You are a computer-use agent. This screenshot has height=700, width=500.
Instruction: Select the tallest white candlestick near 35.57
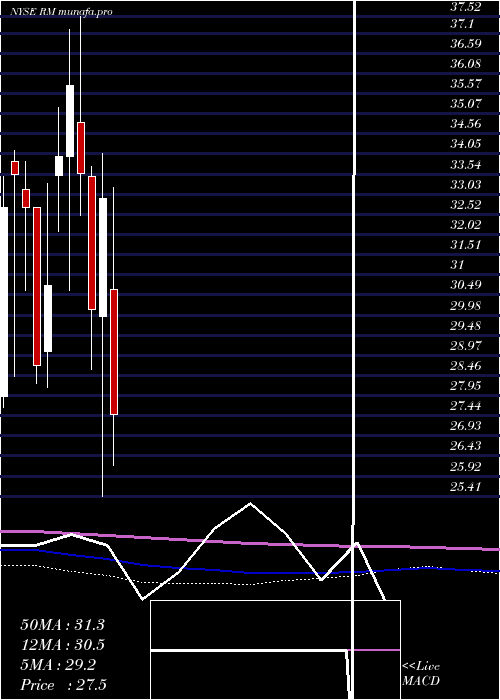(x=70, y=121)
